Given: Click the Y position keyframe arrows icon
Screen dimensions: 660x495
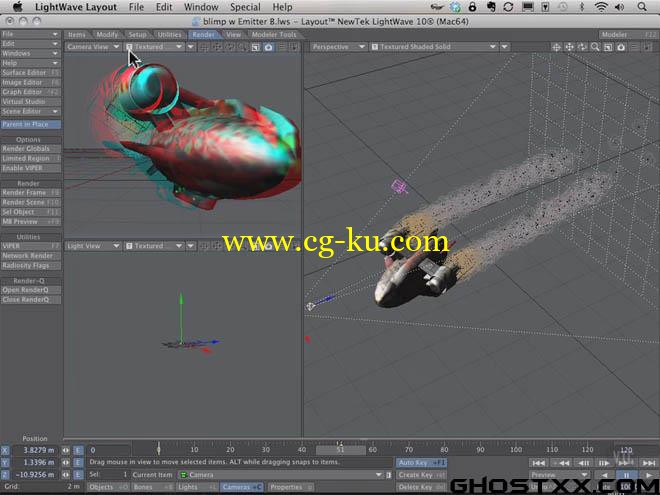Looking at the screenshot, I should point(66,462).
